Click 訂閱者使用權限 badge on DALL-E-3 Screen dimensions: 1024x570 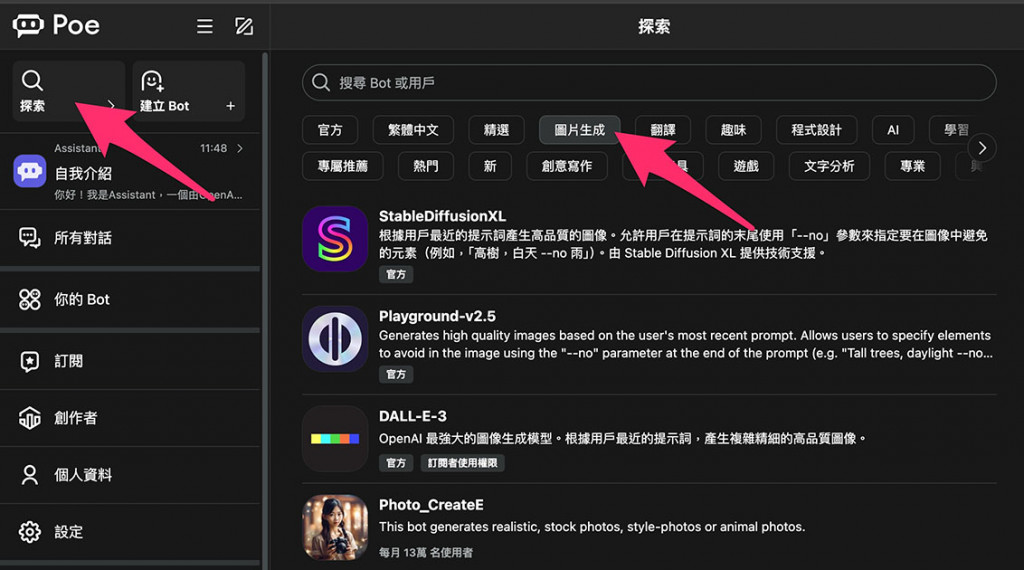tap(462, 463)
